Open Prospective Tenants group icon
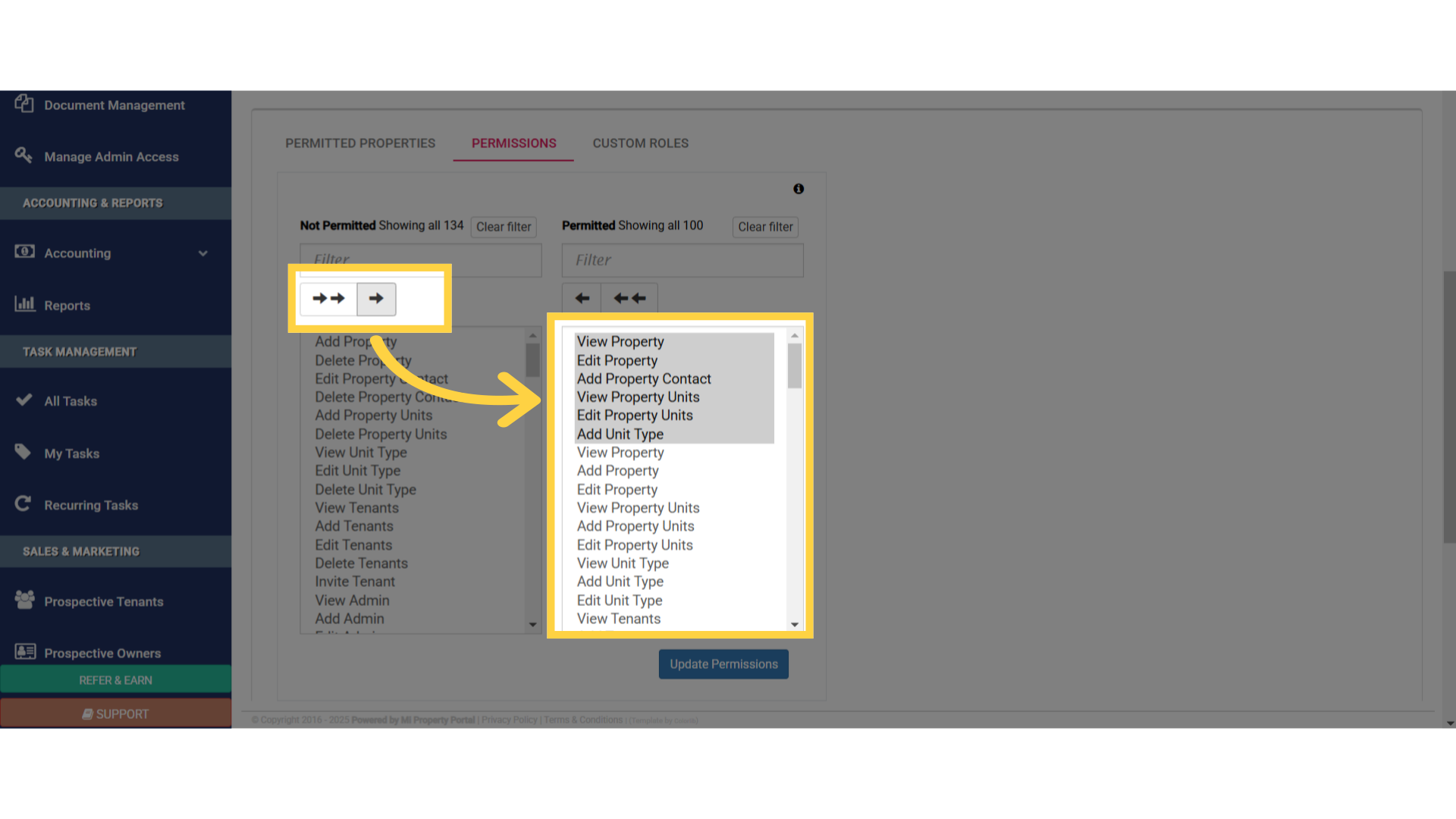The width and height of the screenshot is (1456, 819). click(24, 599)
